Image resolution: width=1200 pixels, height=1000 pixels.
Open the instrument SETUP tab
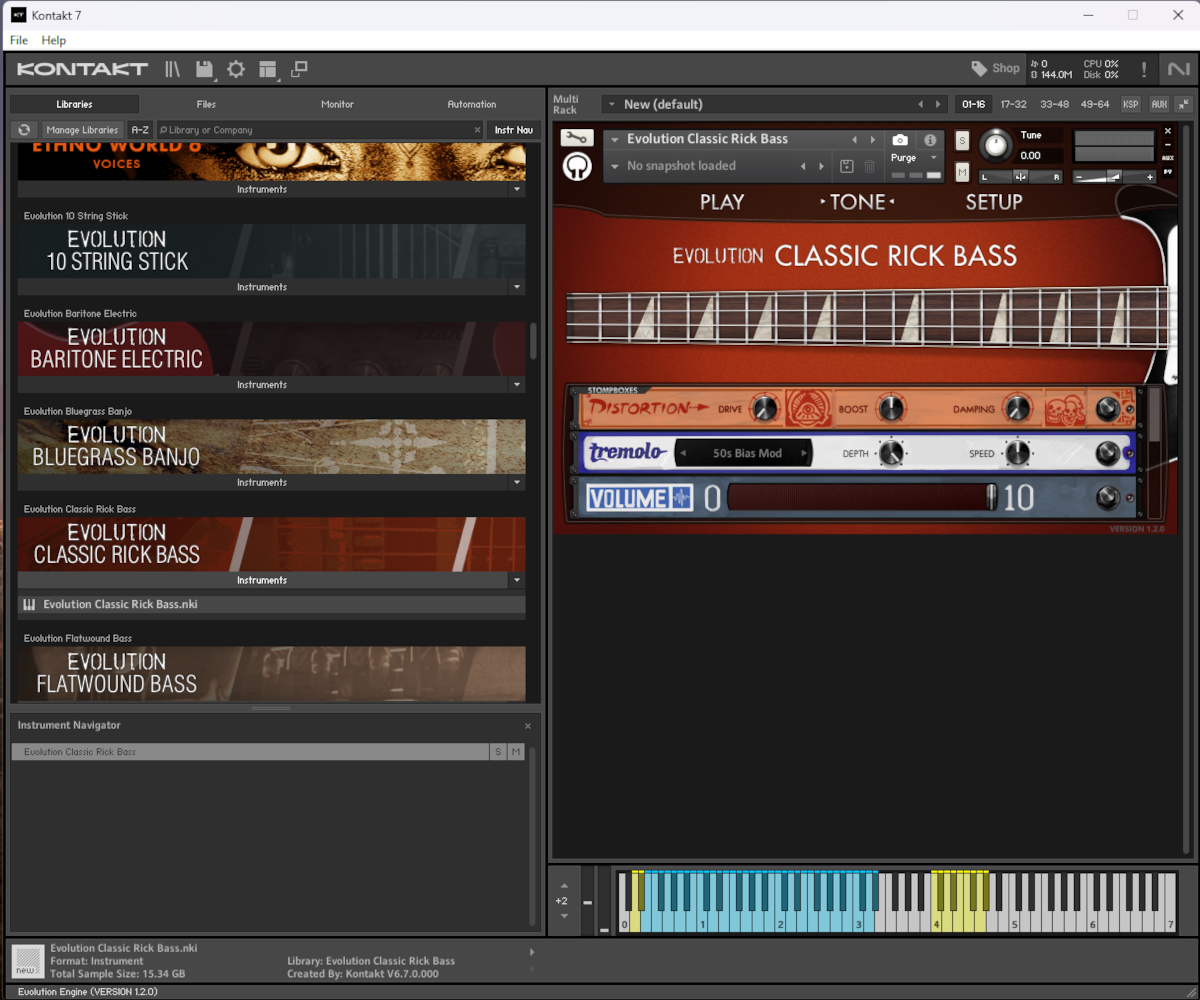[994, 202]
